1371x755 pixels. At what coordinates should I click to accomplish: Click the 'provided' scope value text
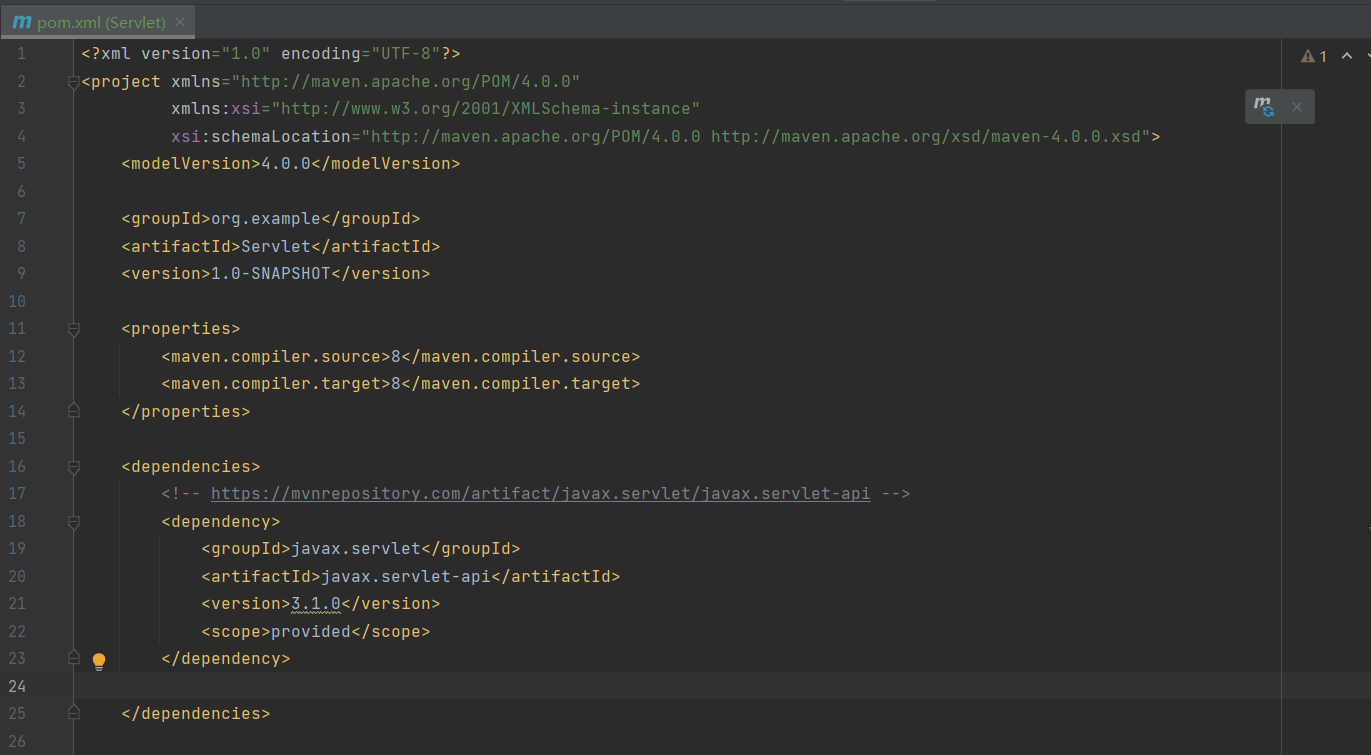pyautogui.click(x=310, y=631)
